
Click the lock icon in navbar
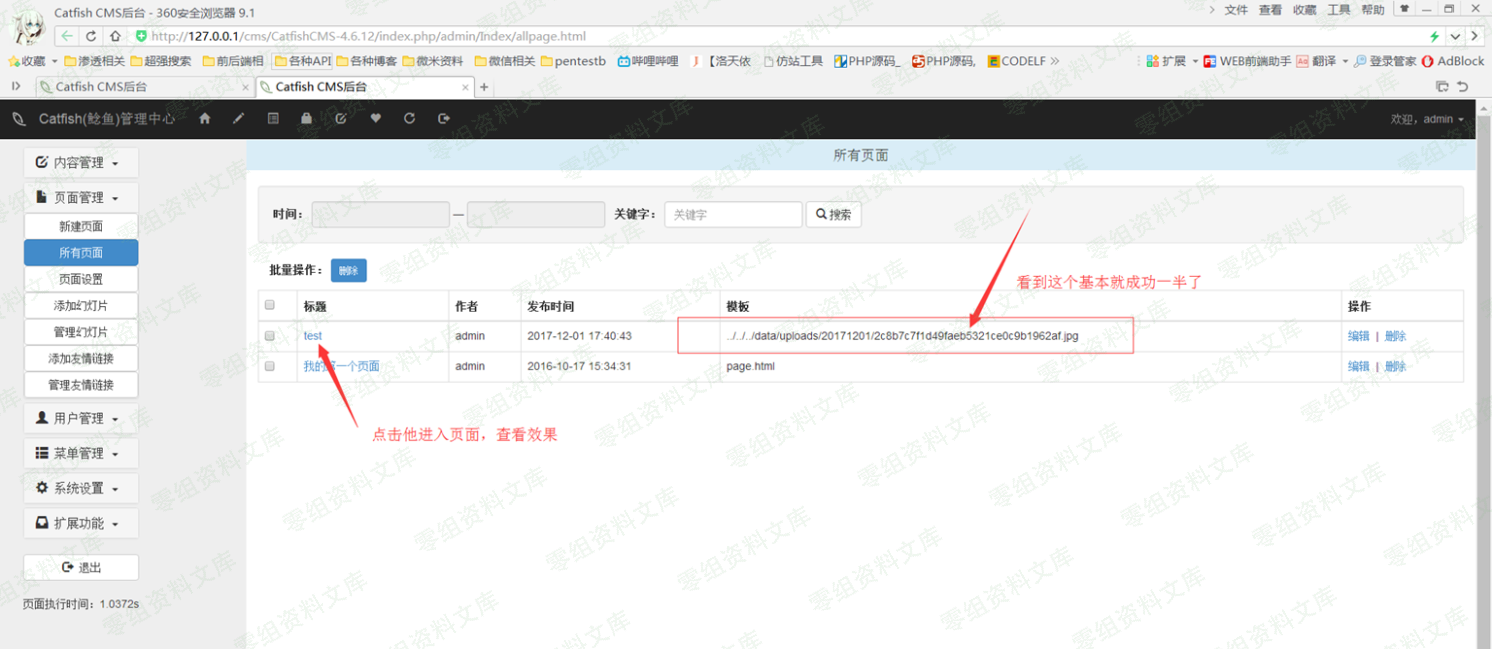[x=307, y=119]
